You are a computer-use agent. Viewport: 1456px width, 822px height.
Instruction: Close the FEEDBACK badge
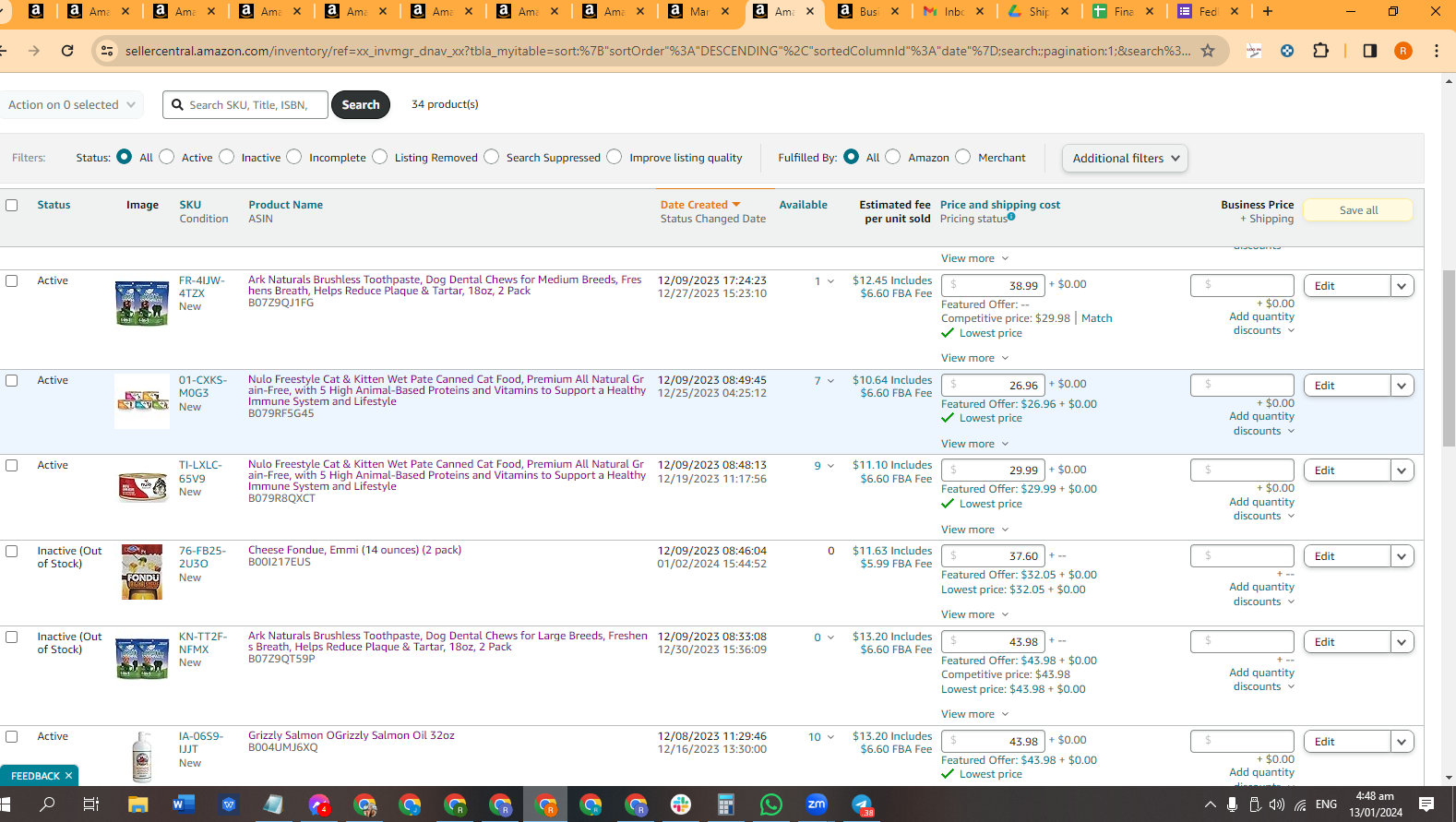[x=68, y=776]
